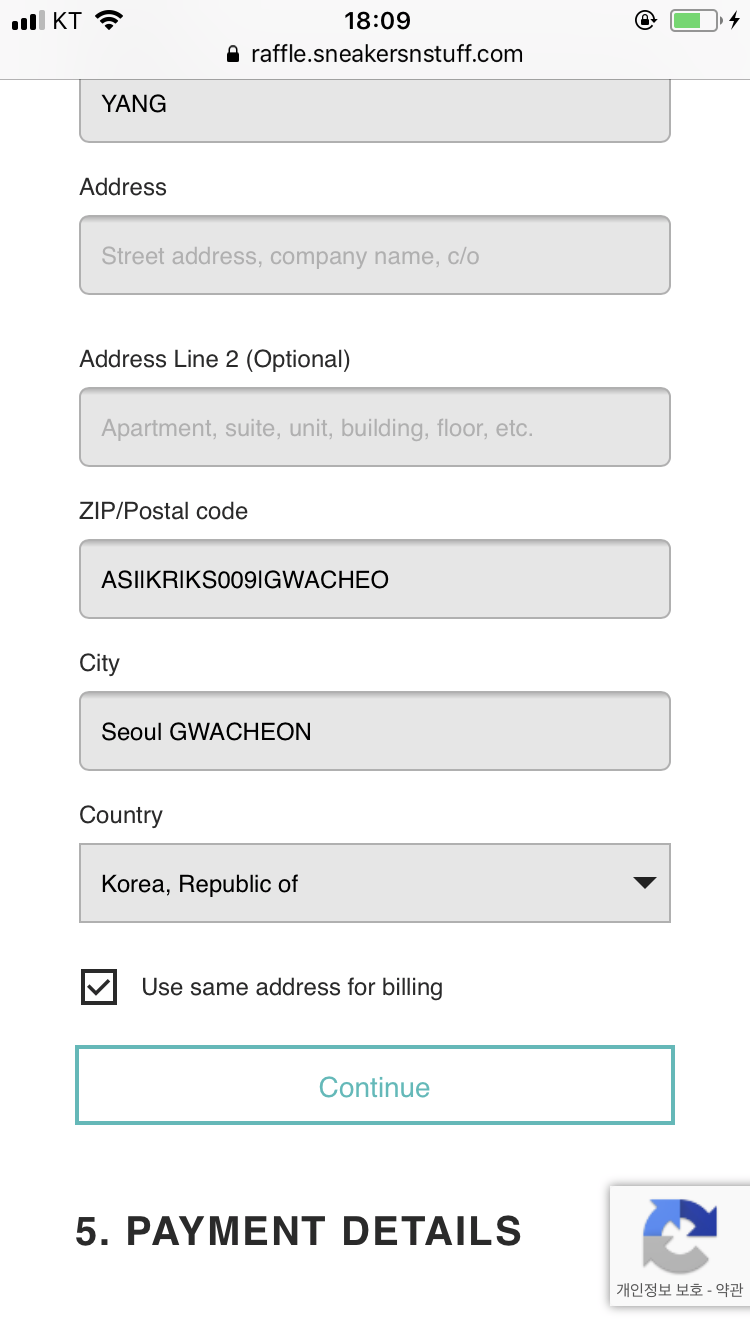
Task: Tap the battery icon in the status bar
Action: tap(695, 20)
